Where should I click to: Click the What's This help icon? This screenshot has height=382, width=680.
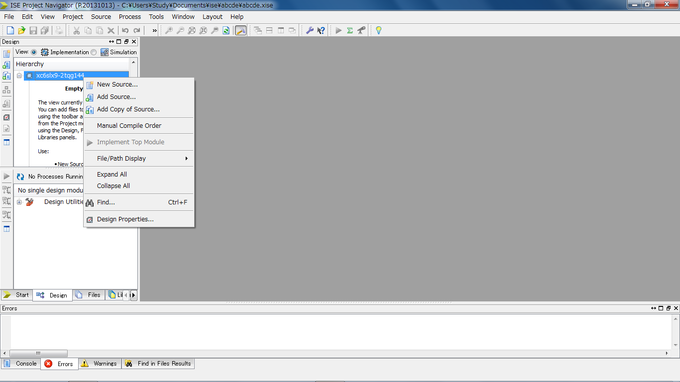pos(321,30)
